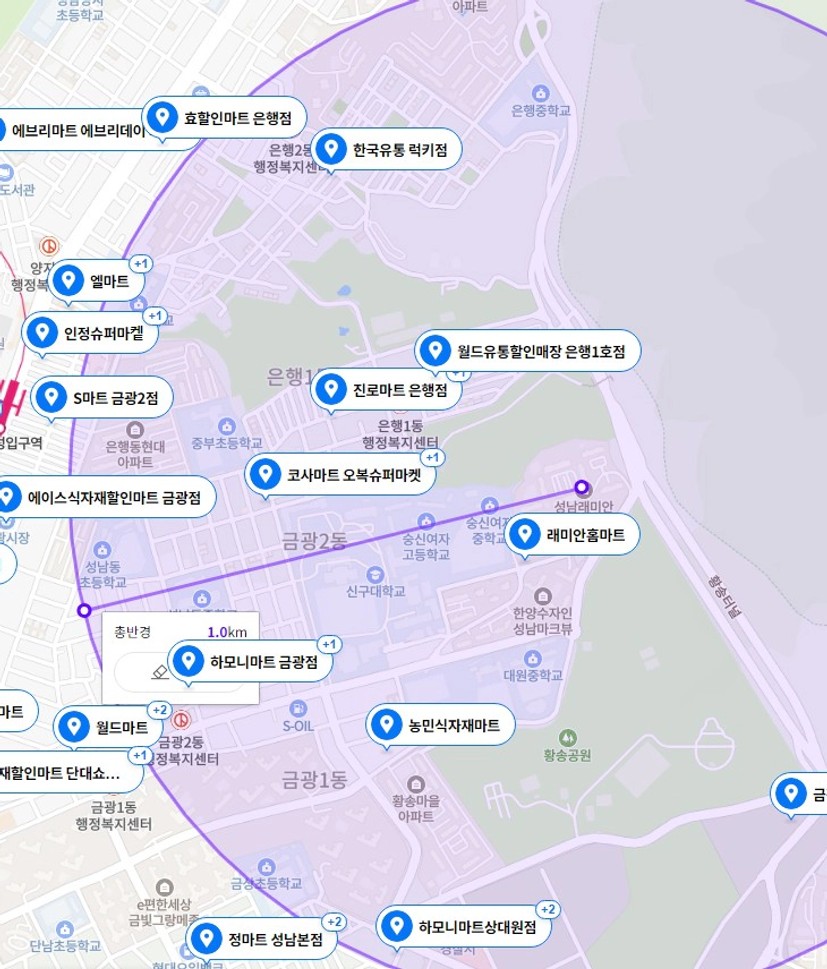Click the 금광1동 행정복지센터 label
827x969 pixels.
point(113,815)
